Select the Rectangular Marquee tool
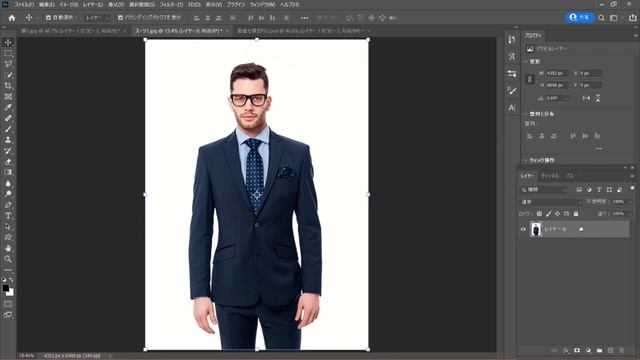Viewport: 640px width, 360px height. [x=8, y=53]
